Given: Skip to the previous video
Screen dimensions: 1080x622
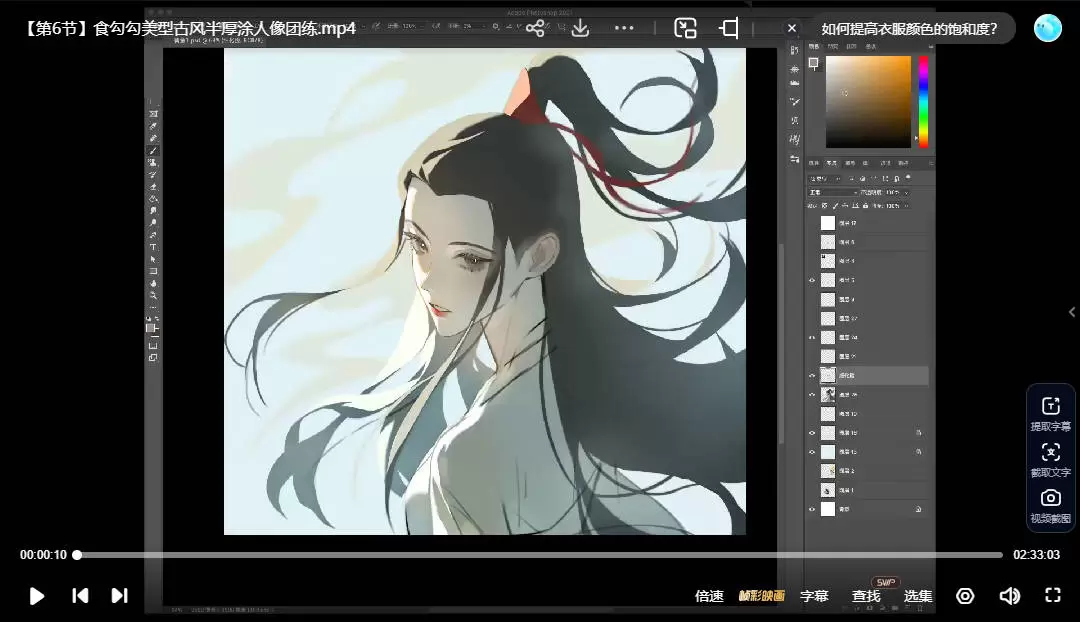Looking at the screenshot, I should coord(80,596).
